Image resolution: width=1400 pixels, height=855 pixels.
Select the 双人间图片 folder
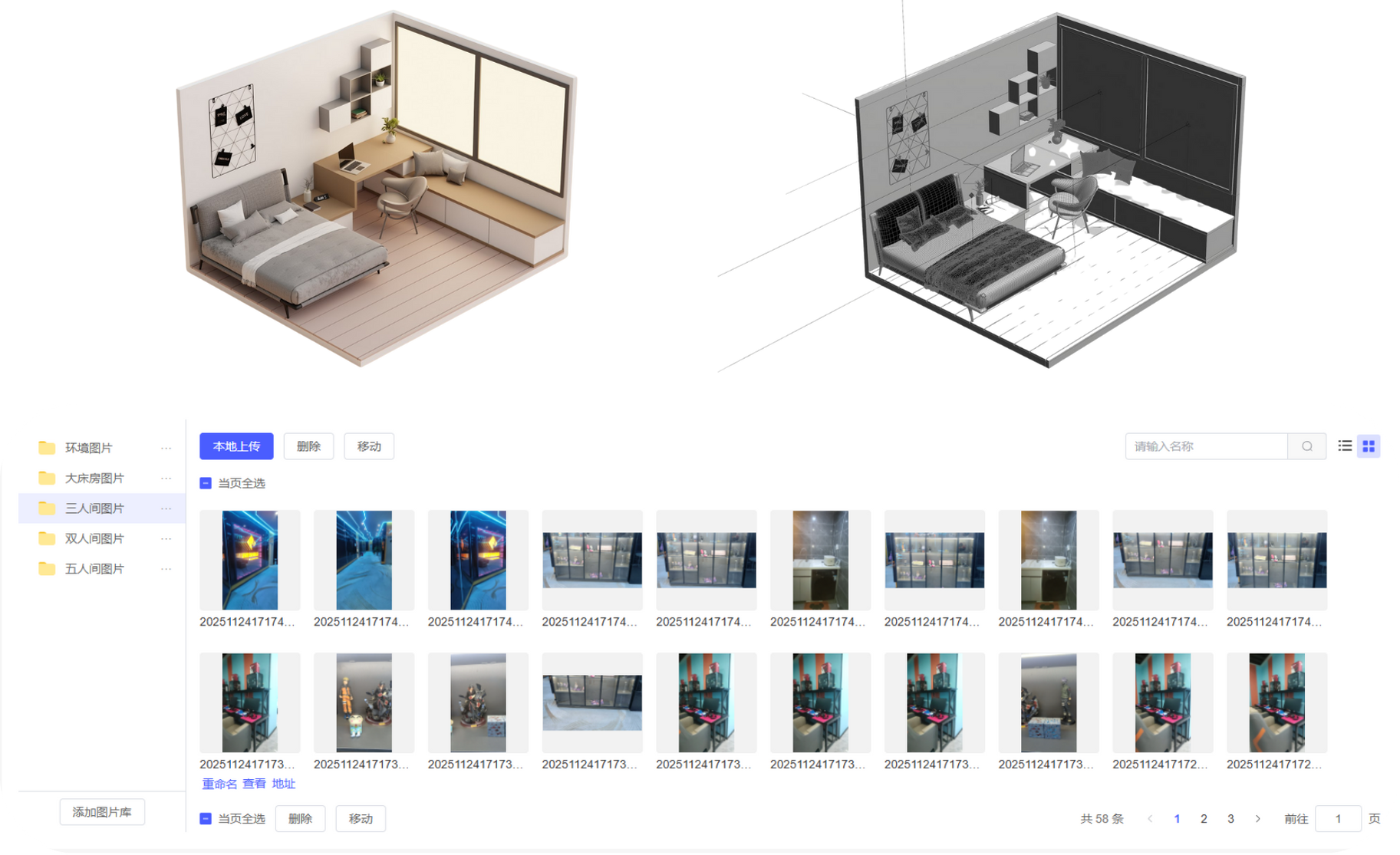coord(94,539)
